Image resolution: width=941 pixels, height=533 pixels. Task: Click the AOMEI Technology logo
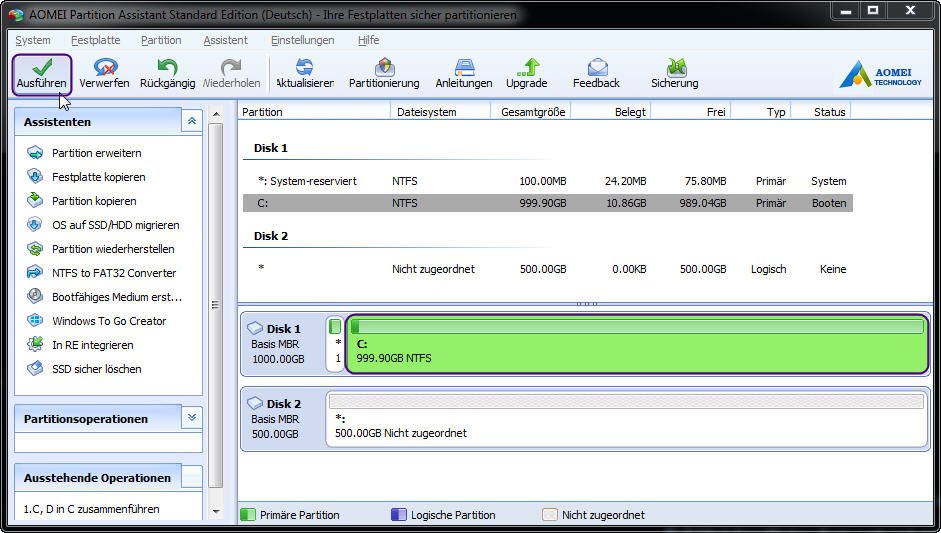[880, 74]
